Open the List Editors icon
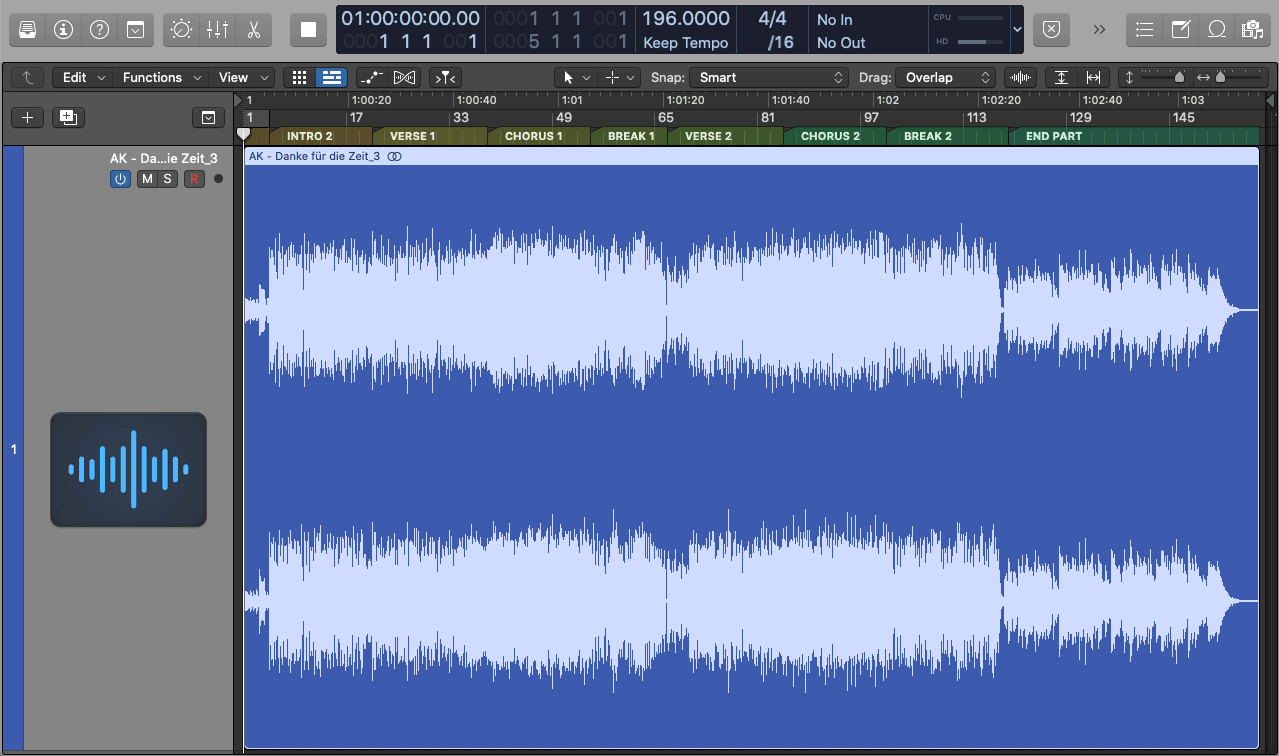Screen dimensions: 1279x756 click(x=1145, y=29)
